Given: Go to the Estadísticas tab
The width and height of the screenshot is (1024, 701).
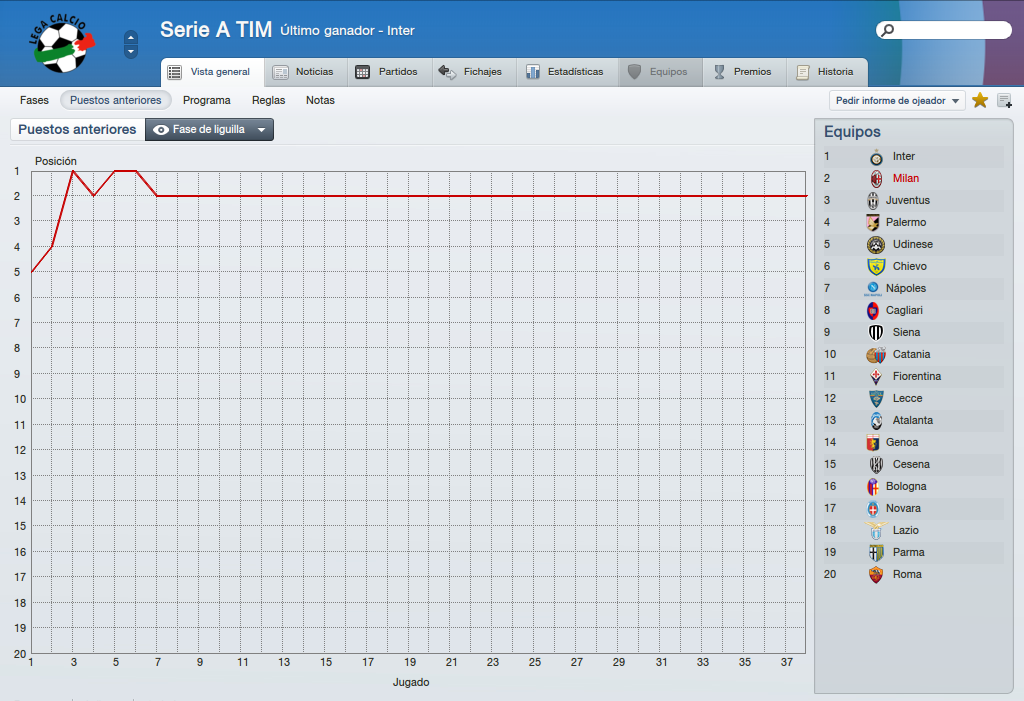Looking at the screenshot, I should [x=567, y=72].
